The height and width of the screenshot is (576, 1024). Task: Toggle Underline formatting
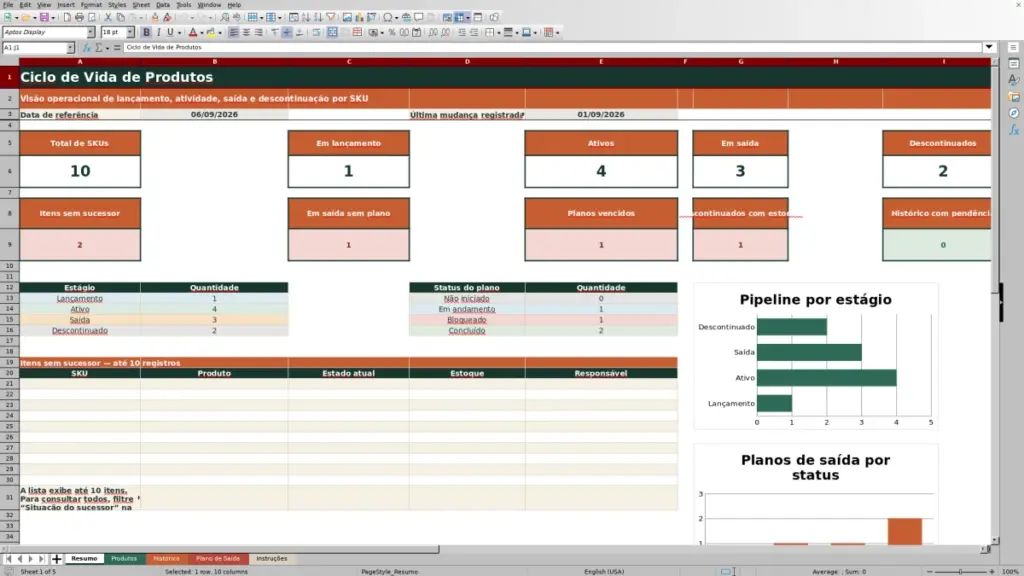tap(170, 32)
